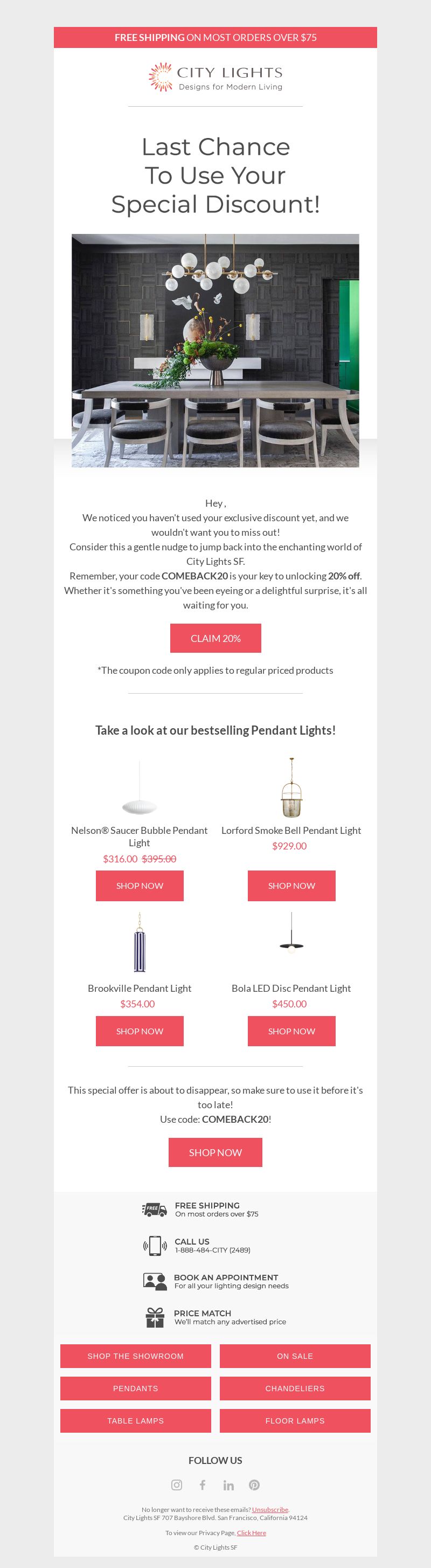The height and width of the screenshot is (1568, 431).
Task: Visit the LinkedIn social icon
Action: (228, 1484)
